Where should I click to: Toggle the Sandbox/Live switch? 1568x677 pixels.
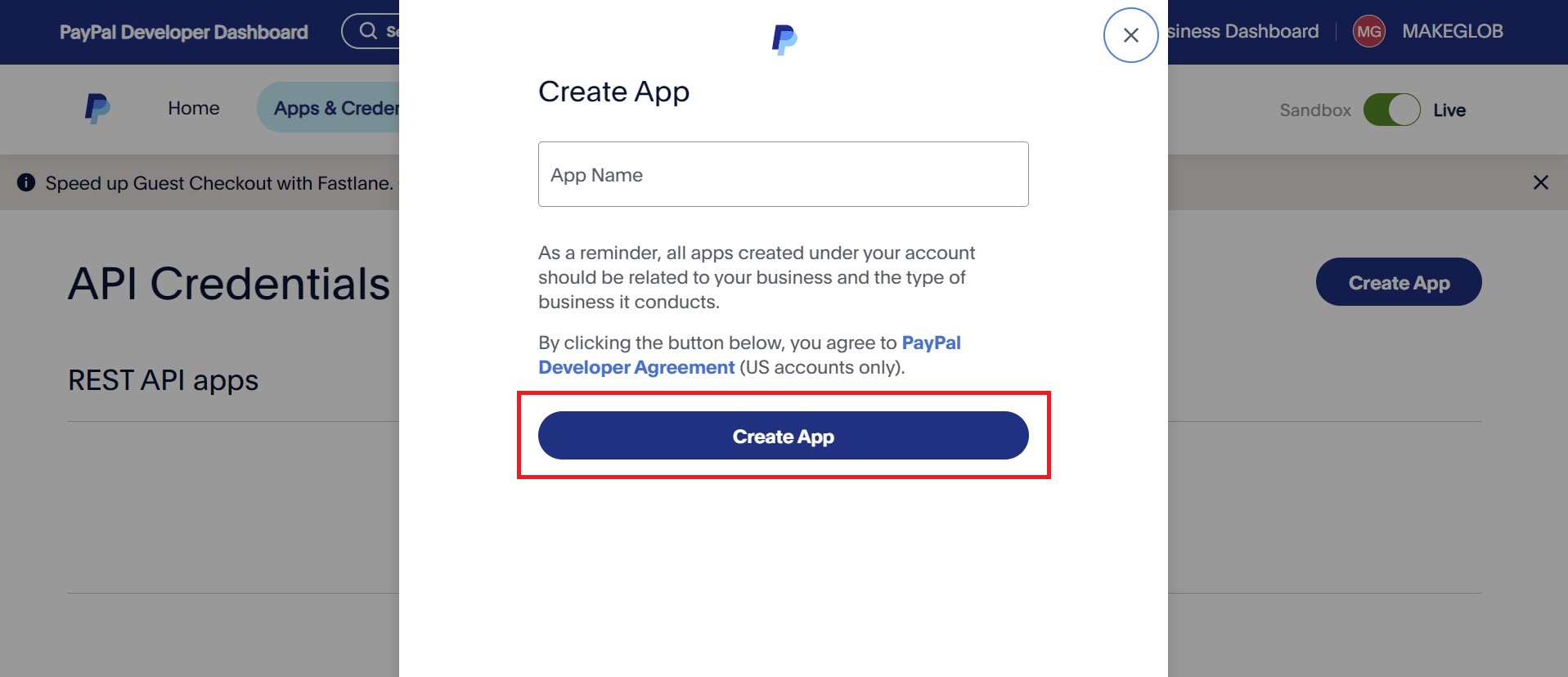[x=1391, y=110]
